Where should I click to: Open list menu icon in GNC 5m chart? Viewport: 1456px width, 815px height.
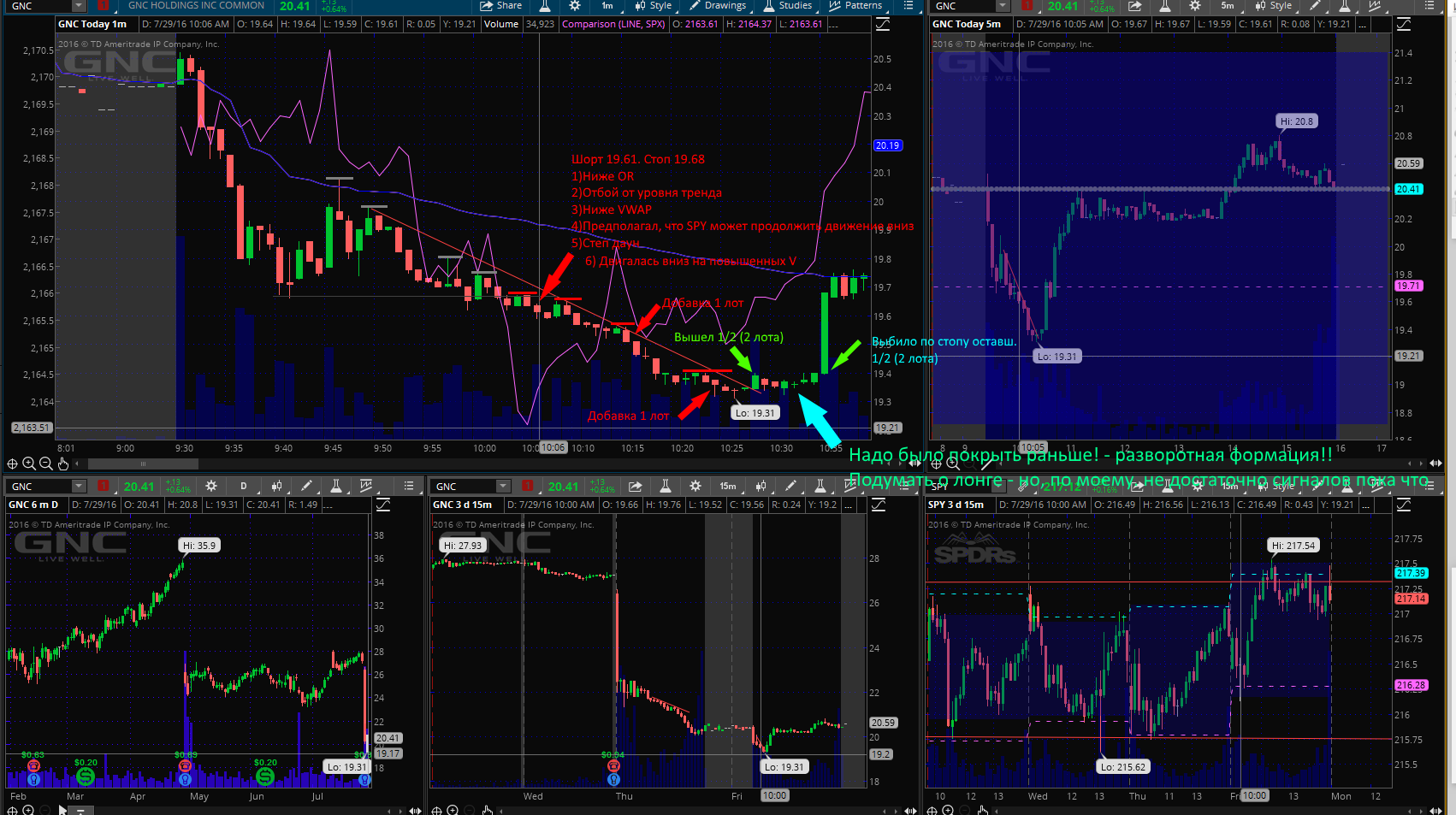point(1429,5)
